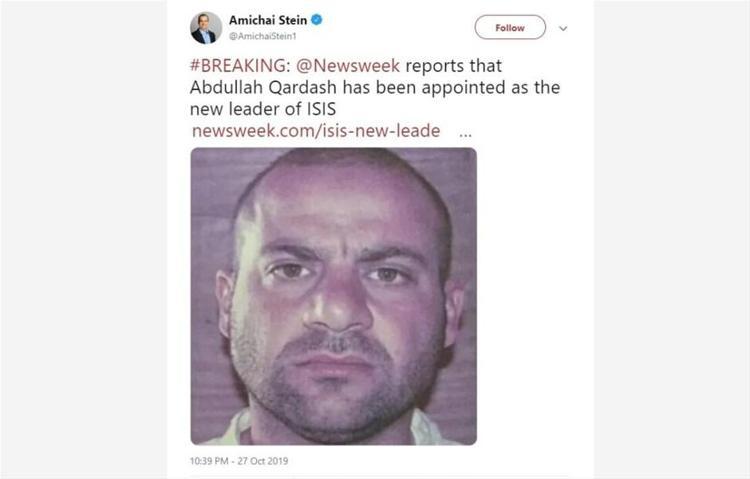Open the @Newsweek mention
The image size is (750, 479).
tap(348, 65)
